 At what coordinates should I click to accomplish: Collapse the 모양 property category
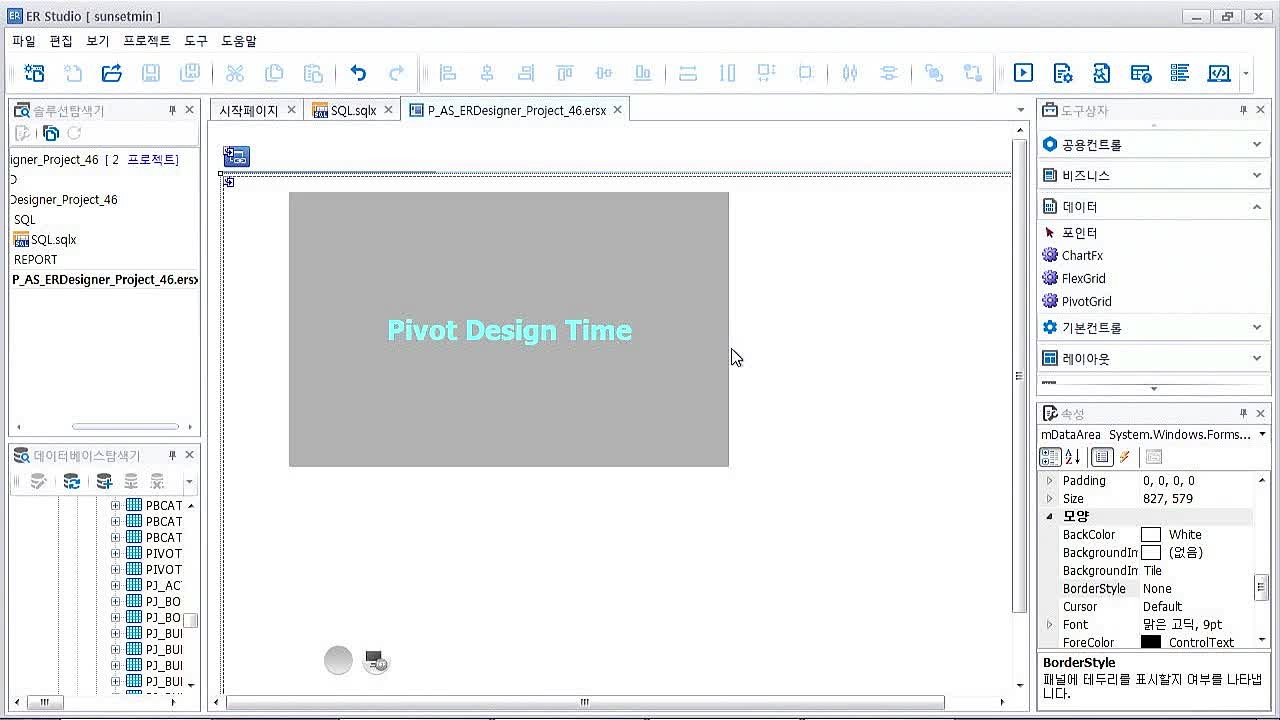(x=1049, y=517)
